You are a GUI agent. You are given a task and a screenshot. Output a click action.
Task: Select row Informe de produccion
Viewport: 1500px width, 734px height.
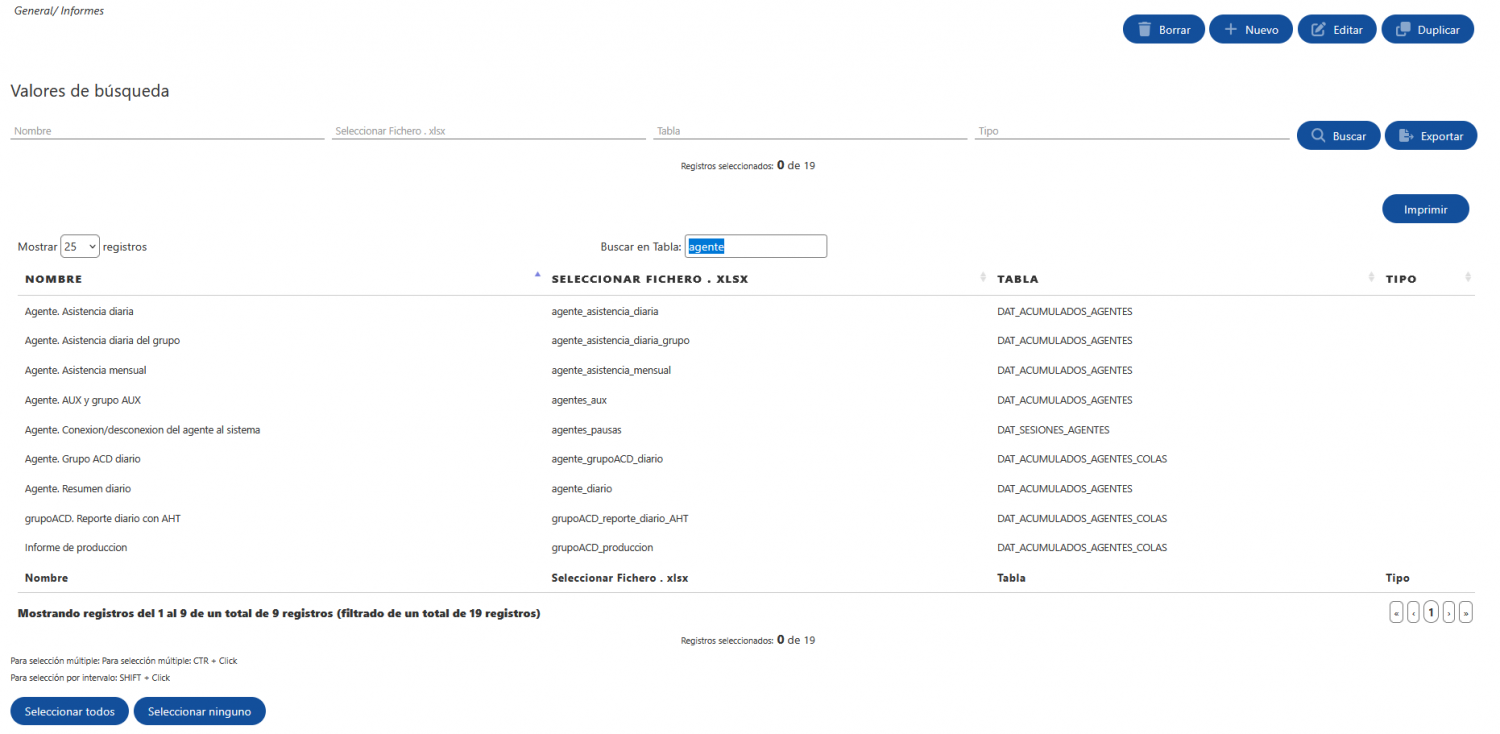(x=746, y=547)
